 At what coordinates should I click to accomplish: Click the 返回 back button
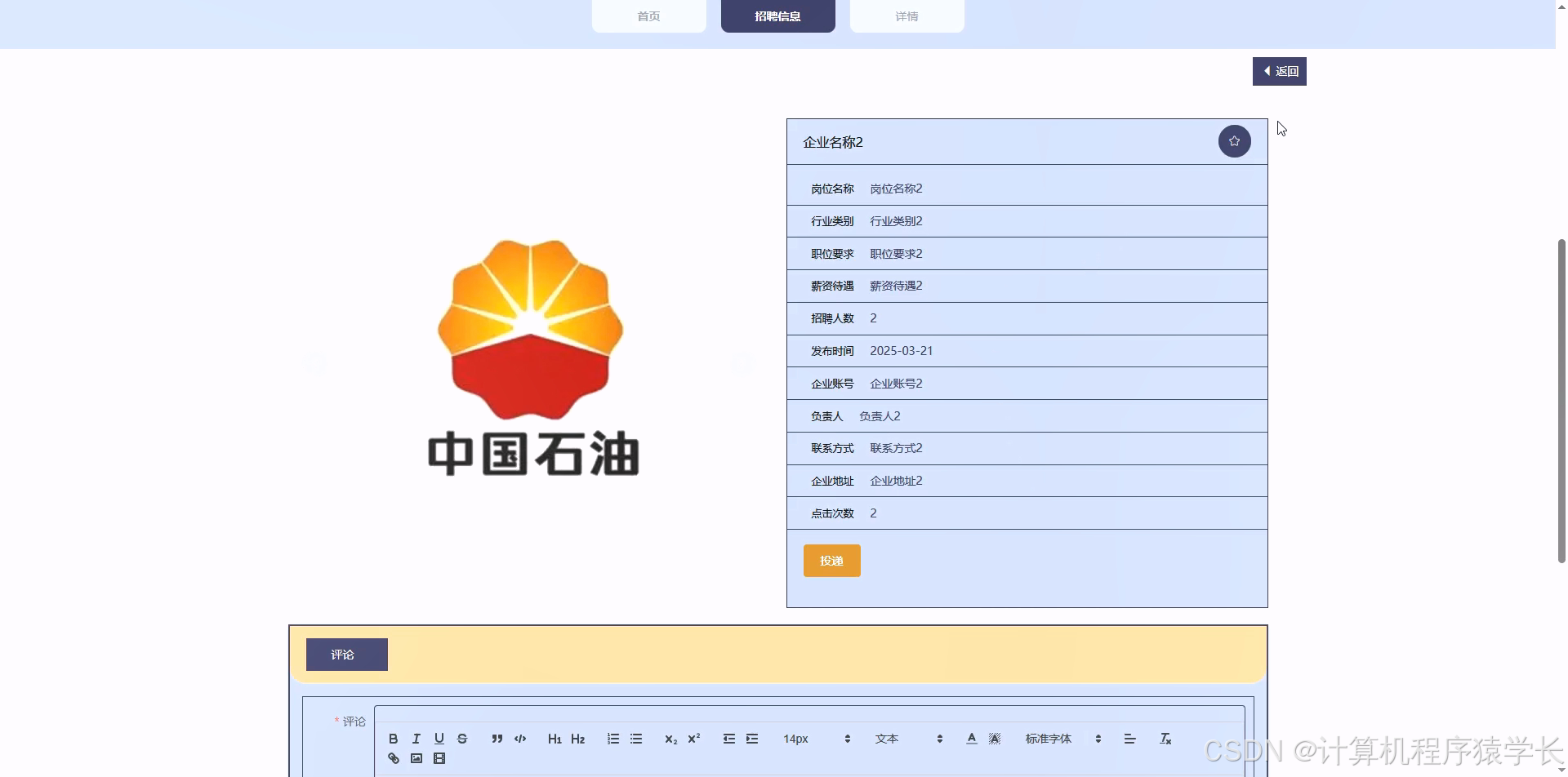click(1279, 71)
